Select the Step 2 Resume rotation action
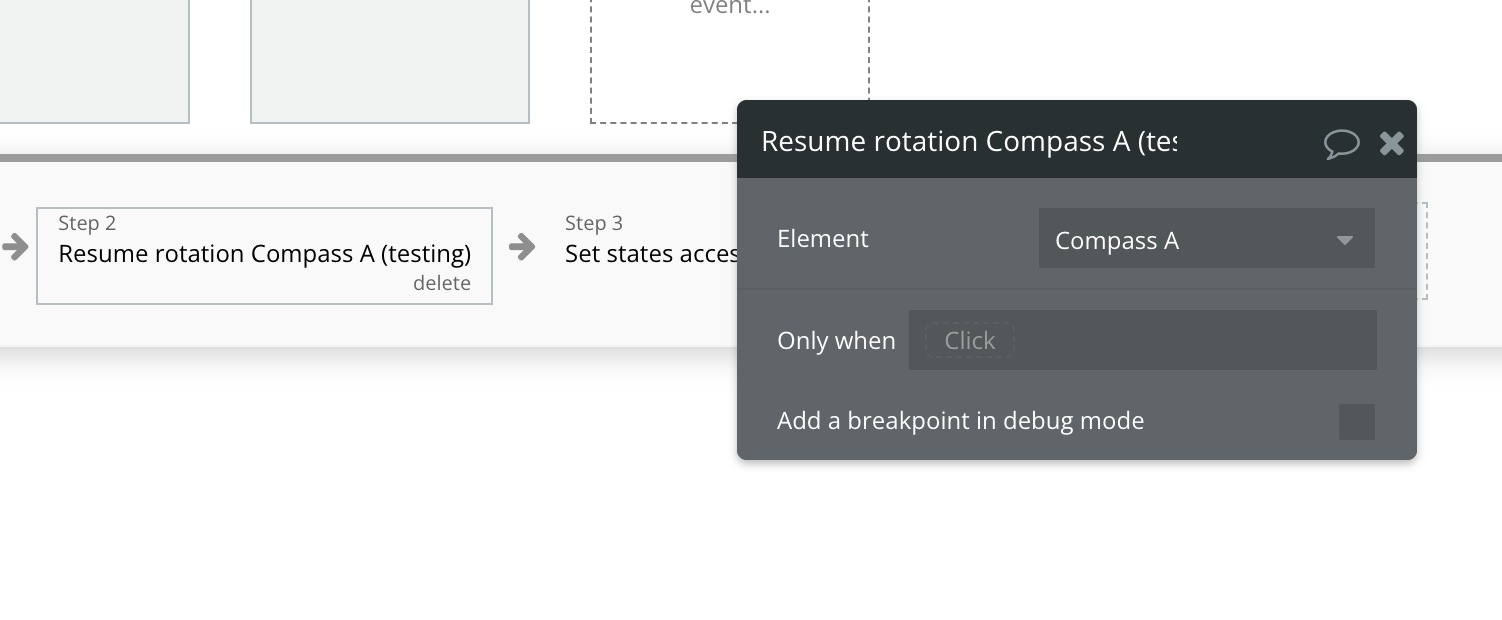 click(x=264, y=254)
